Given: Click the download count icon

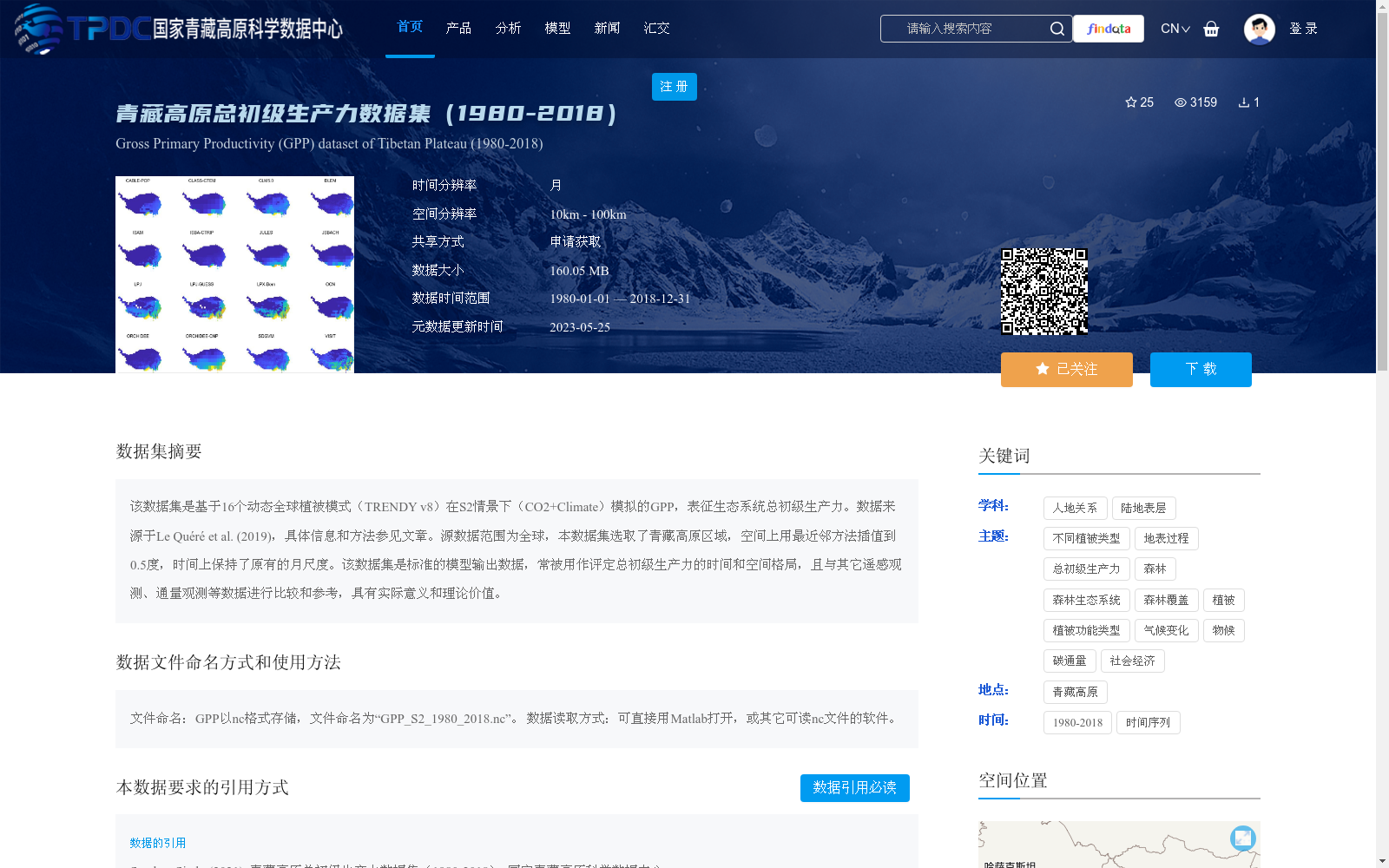Looking at the screenshot, I should pyautogui.click(x=1245, y=102).
